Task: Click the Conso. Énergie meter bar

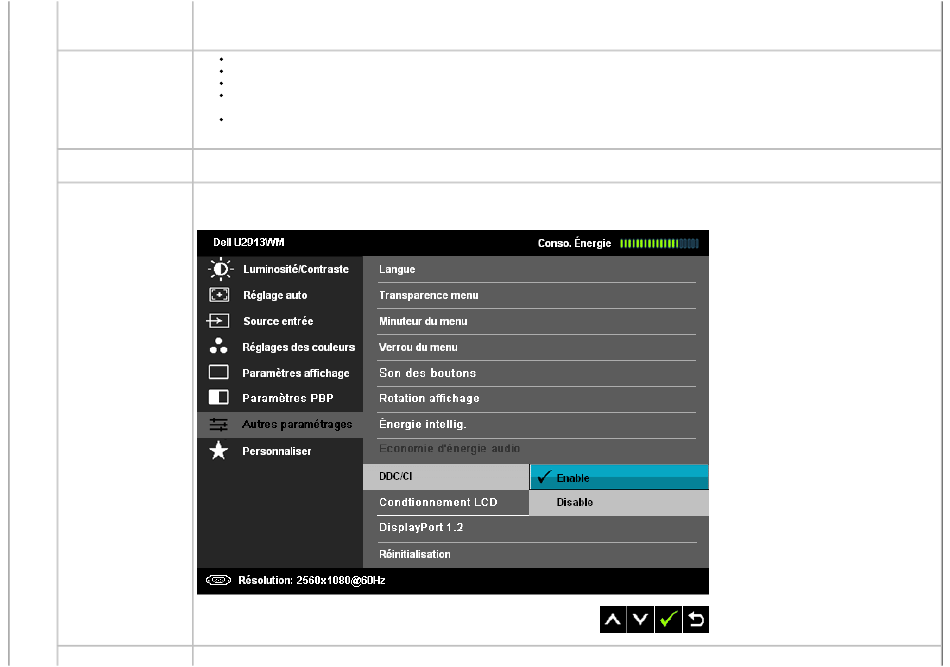Action: 659,244
